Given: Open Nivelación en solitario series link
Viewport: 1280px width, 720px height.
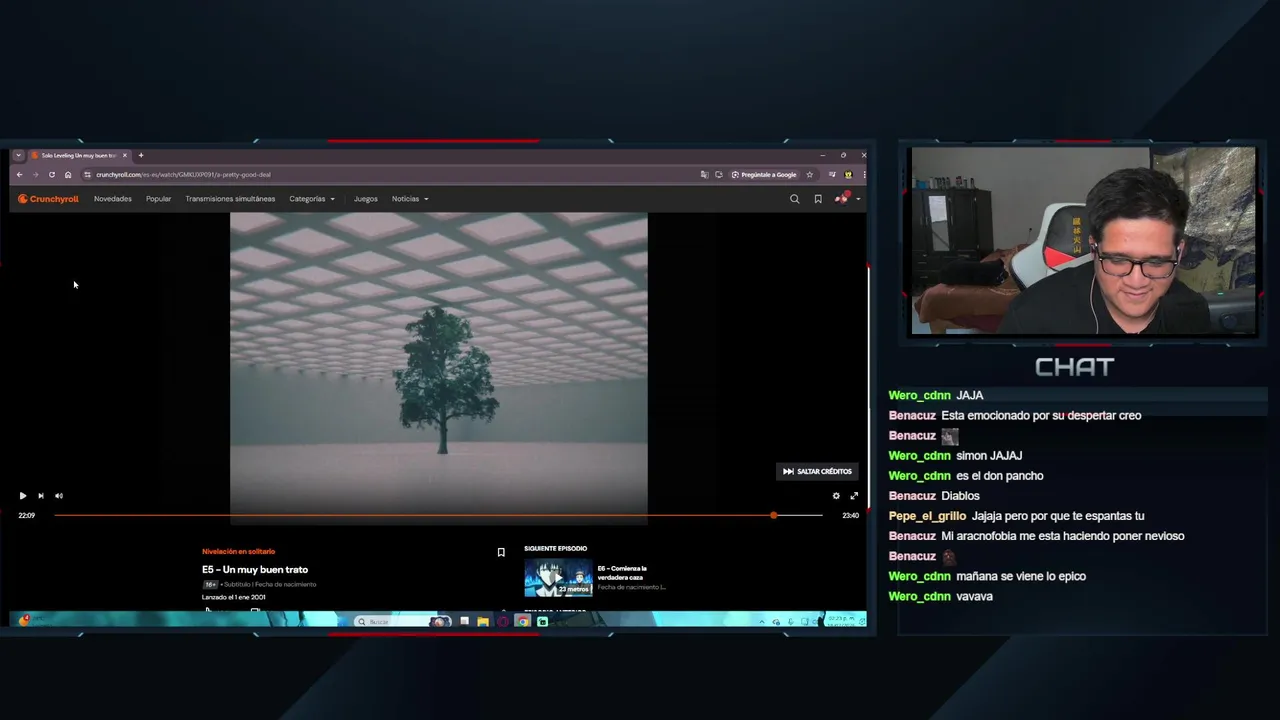Looking at the screenshot, I should [x=238, y=551].
